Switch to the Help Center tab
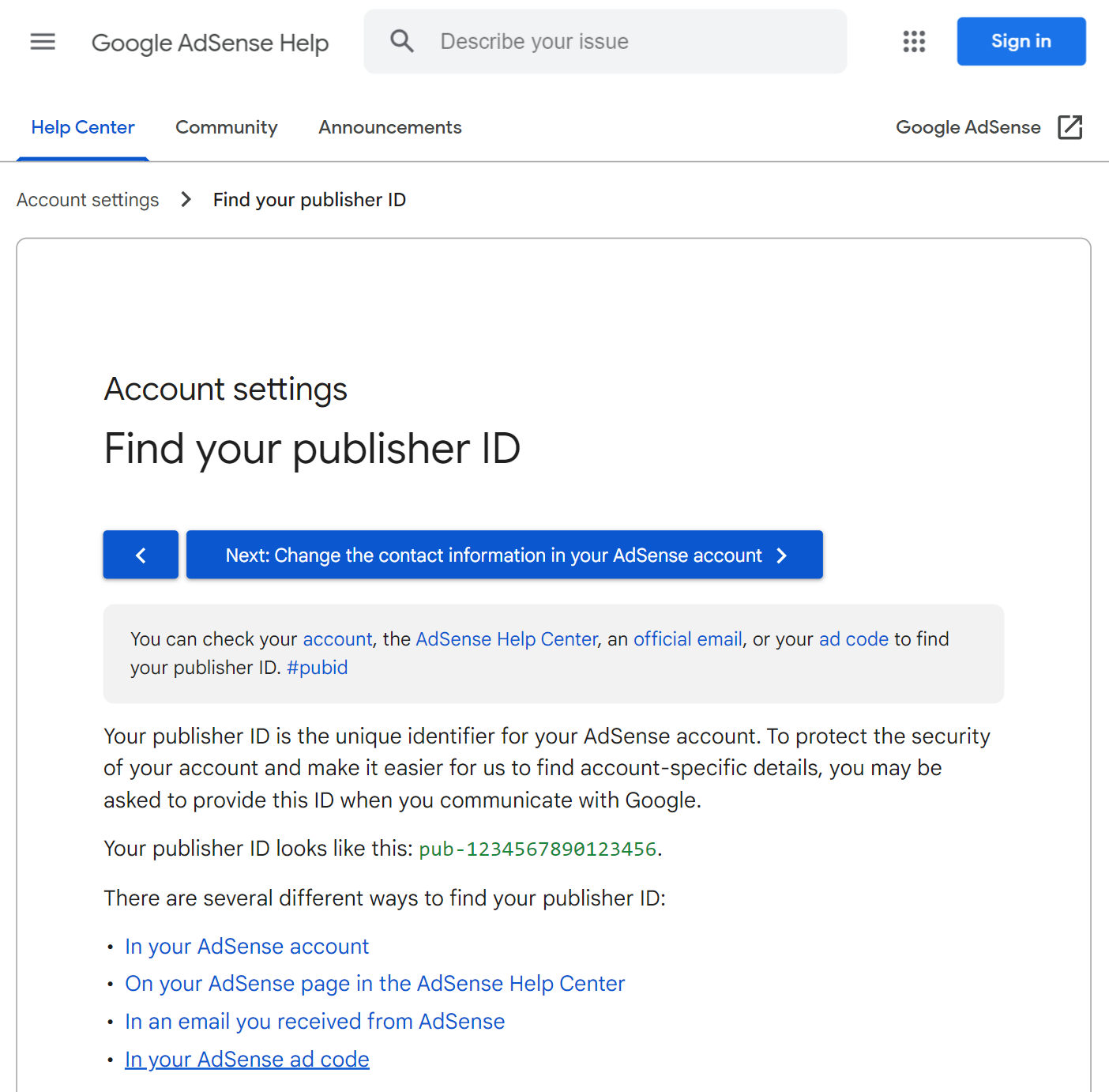 (x=83, y=127)
